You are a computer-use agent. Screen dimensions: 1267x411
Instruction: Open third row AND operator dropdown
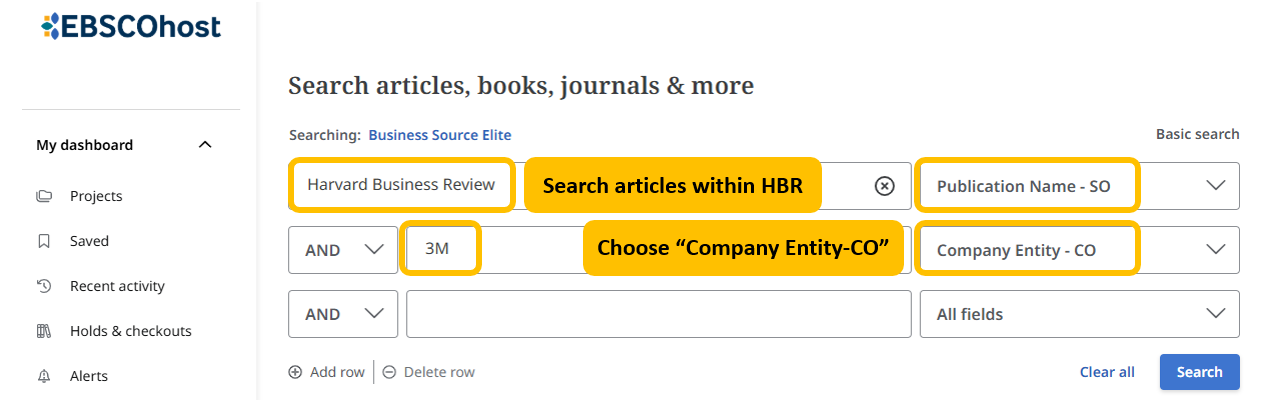[x=343, y=314]
